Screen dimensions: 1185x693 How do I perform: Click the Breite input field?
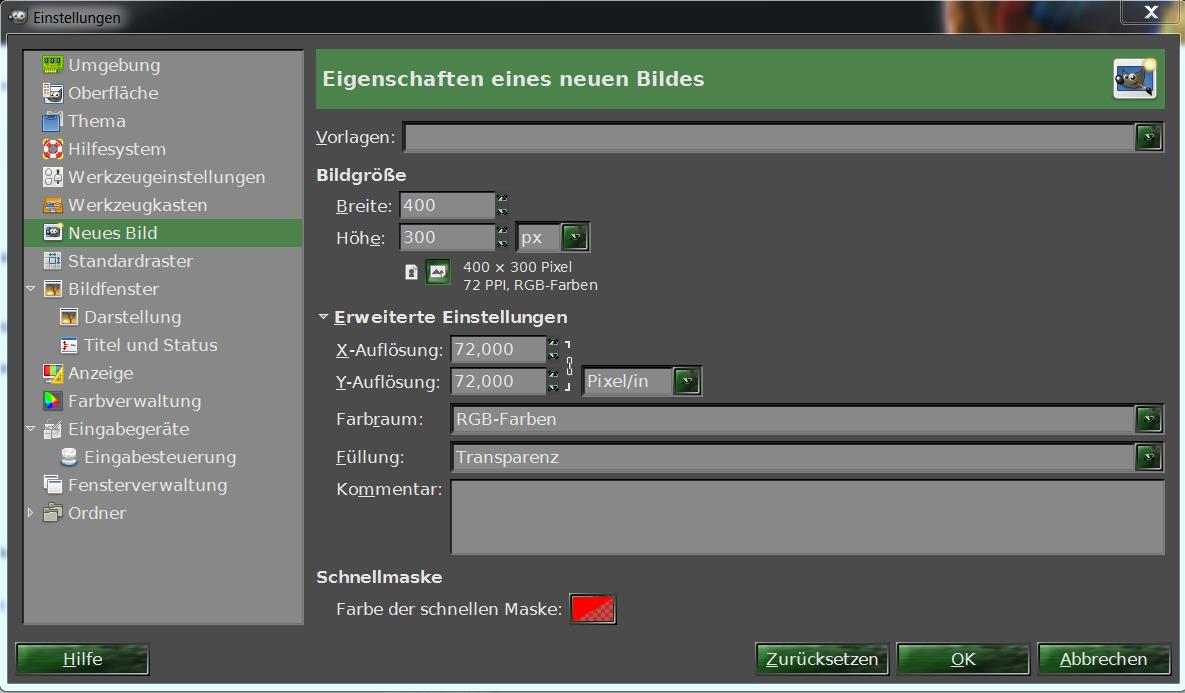(447, 206)
